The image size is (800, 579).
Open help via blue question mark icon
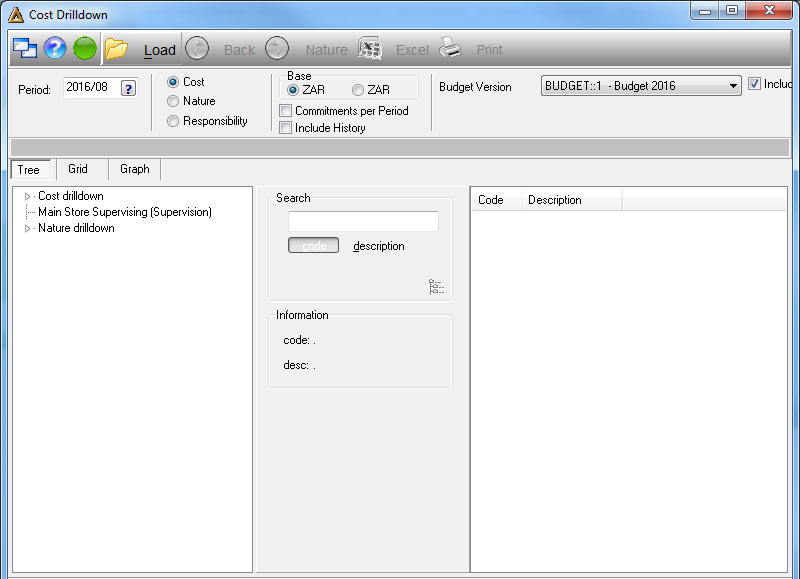pos(55,48)
